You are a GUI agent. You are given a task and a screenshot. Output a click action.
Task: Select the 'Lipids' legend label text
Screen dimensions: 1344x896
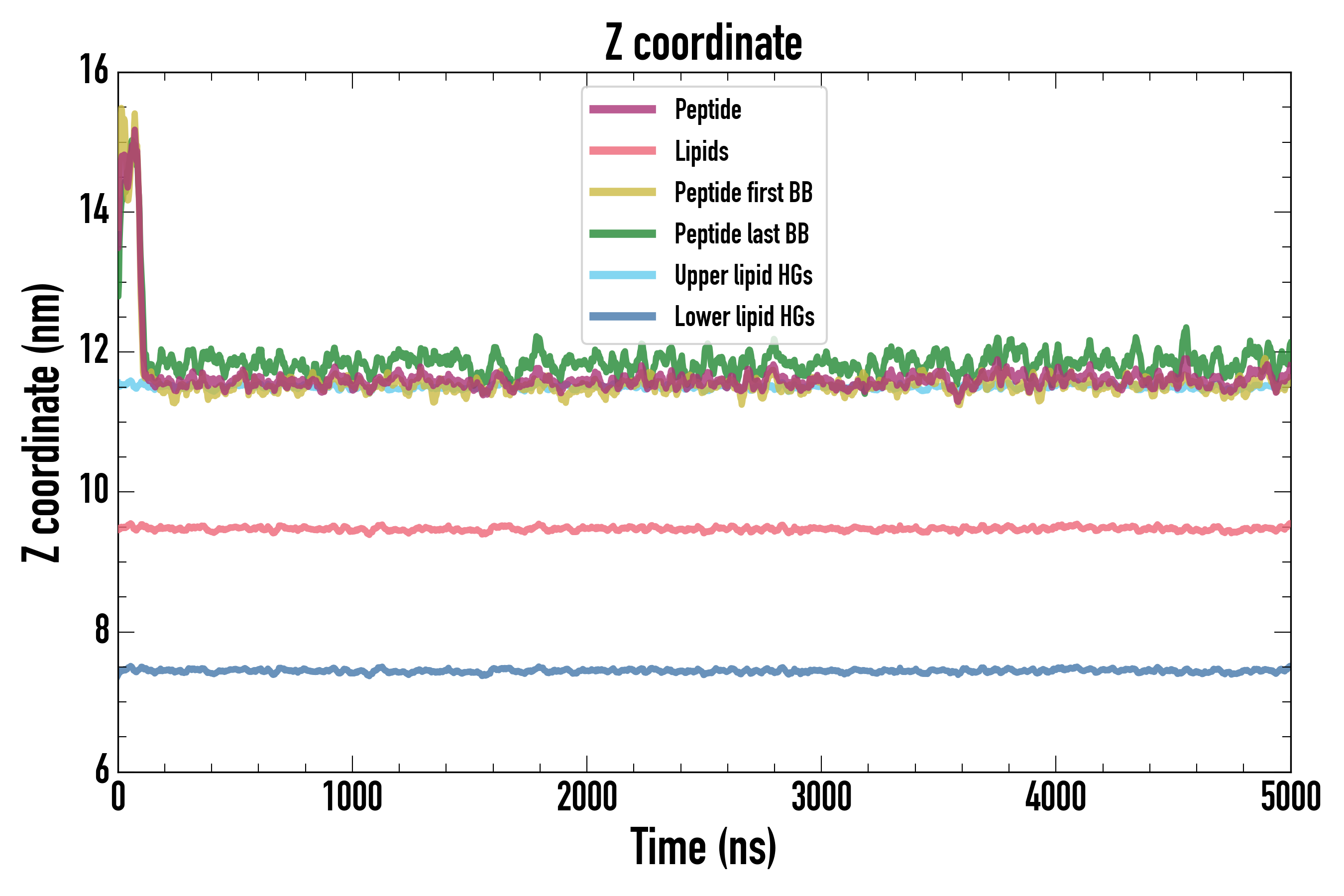701,151
